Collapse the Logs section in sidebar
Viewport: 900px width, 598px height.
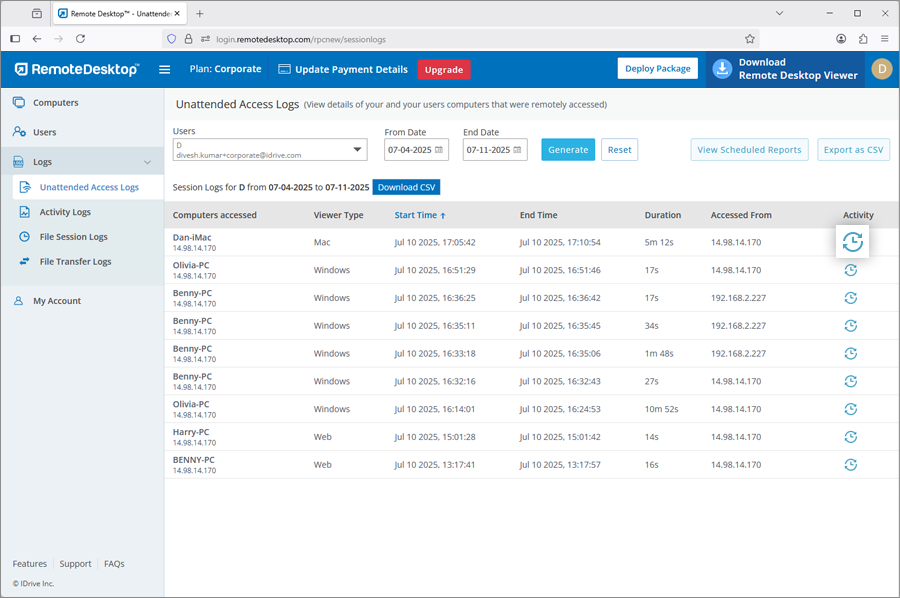click(x=148, y=162)
